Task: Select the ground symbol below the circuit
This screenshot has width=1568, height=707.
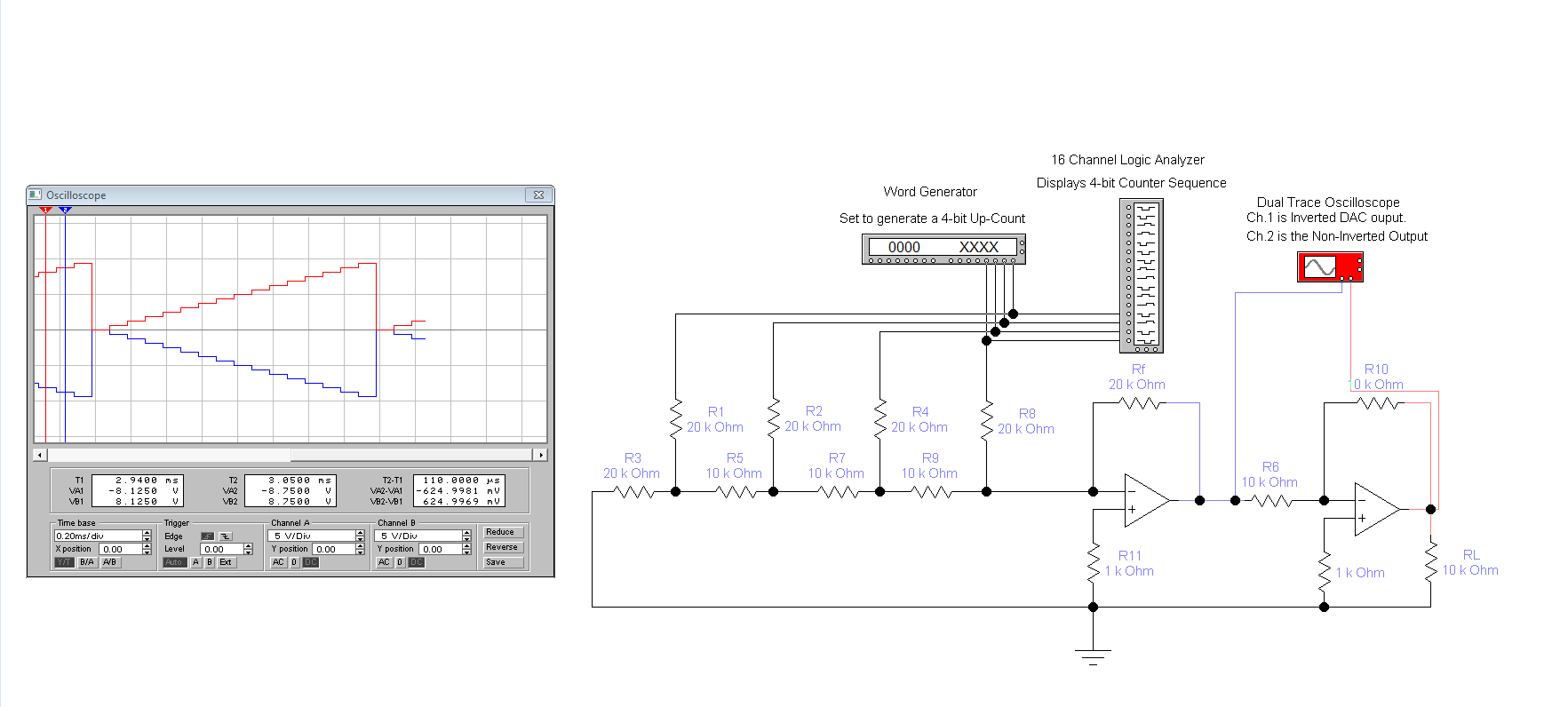Action: point(1093,657)
